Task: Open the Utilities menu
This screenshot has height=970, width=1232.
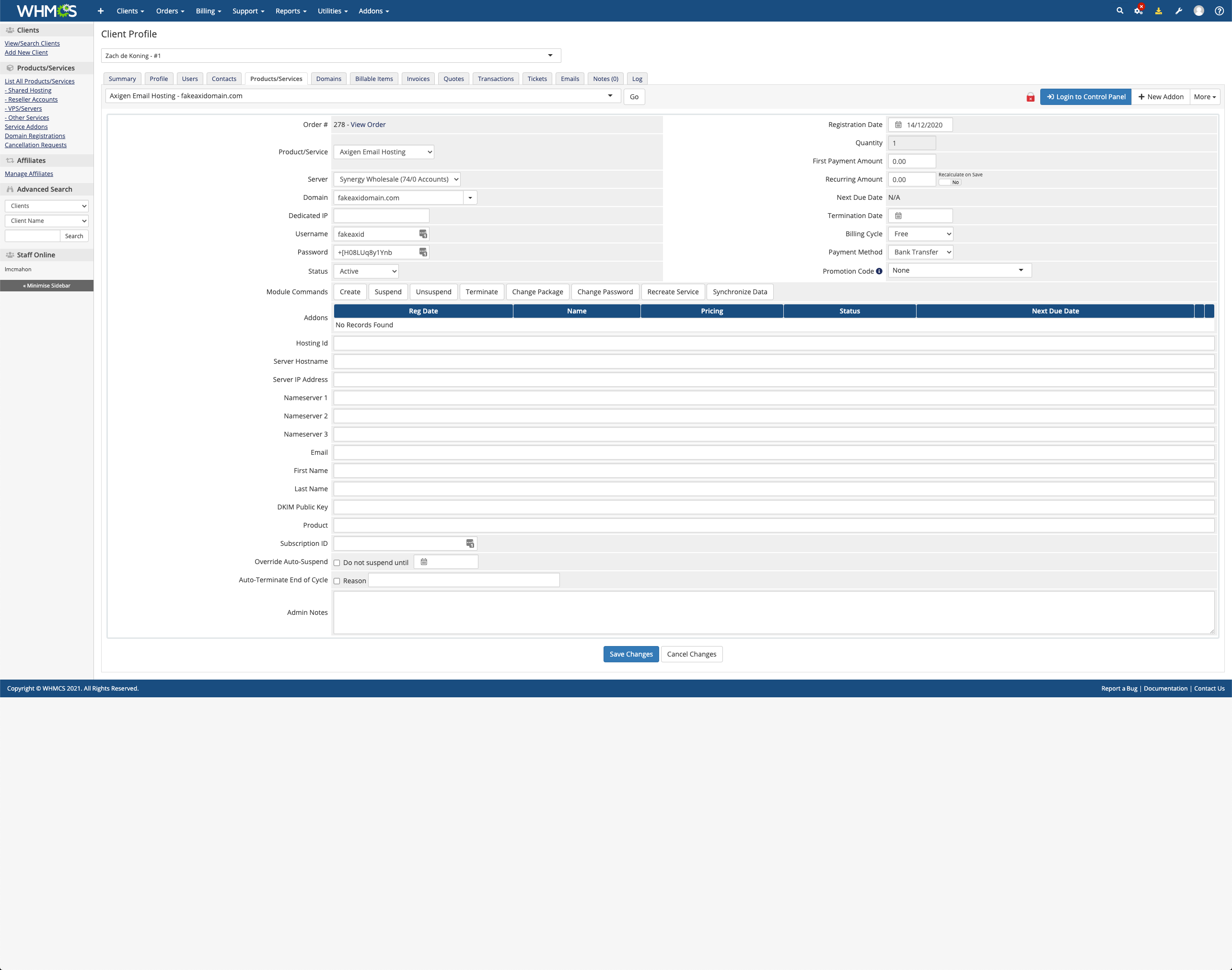Action: pyautogui.click(x=332, y=11)
